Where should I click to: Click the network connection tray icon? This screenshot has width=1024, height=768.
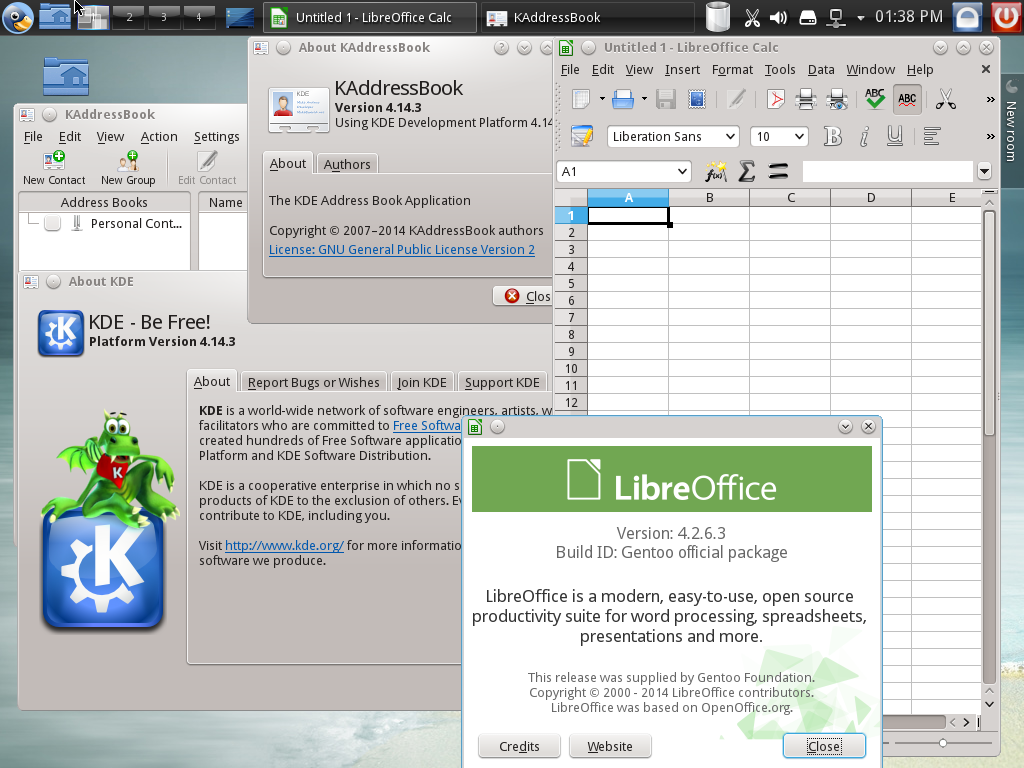[836, 18]
